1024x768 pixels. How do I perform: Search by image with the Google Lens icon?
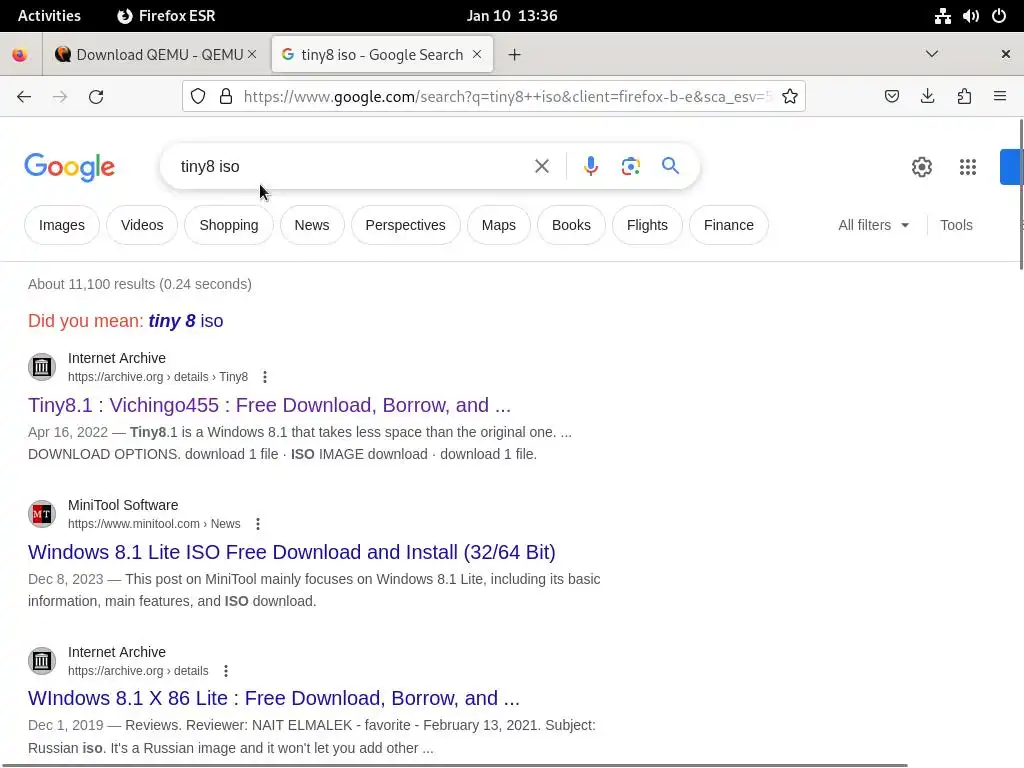[630, 166]
